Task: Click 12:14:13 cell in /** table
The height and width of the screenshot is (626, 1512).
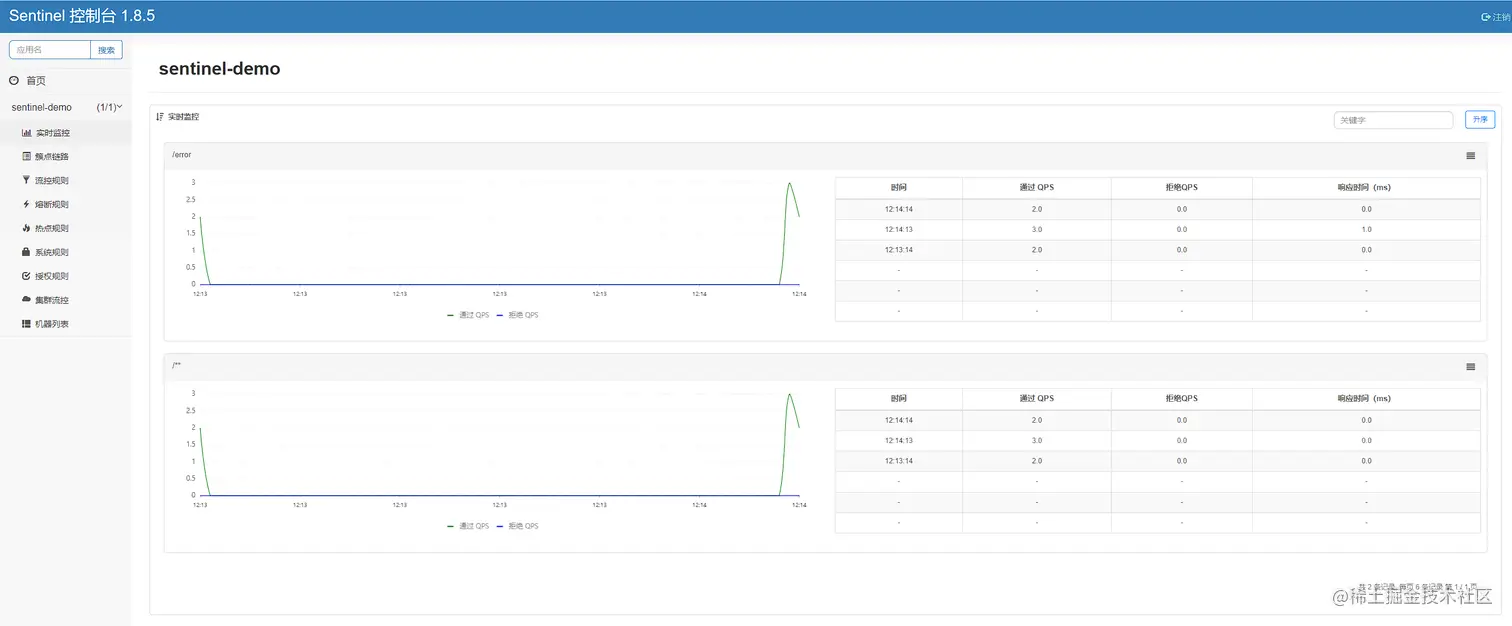Action: [899, 441]
